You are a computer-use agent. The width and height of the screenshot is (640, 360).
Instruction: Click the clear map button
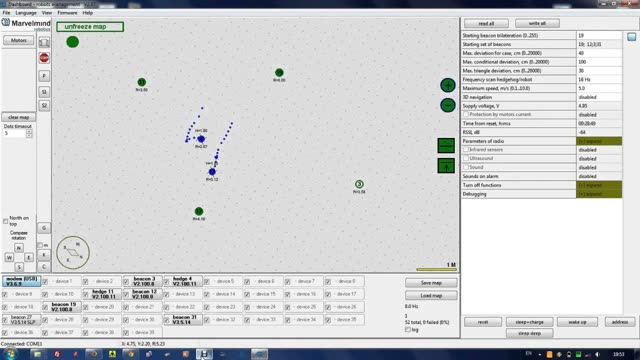pyautogui.click(x=18, y=117)
